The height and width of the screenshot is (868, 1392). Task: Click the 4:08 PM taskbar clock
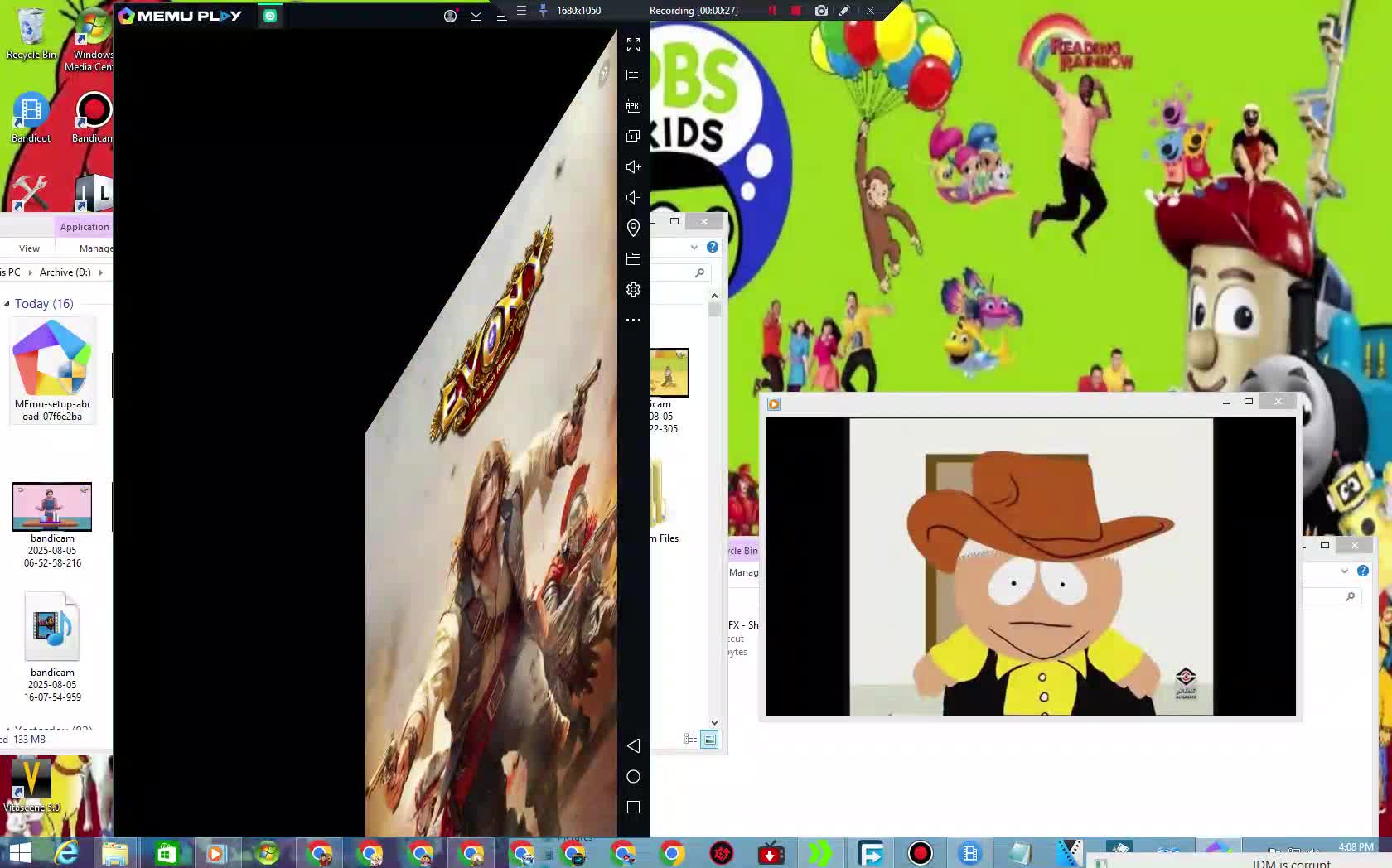(x=1356, y=846)
